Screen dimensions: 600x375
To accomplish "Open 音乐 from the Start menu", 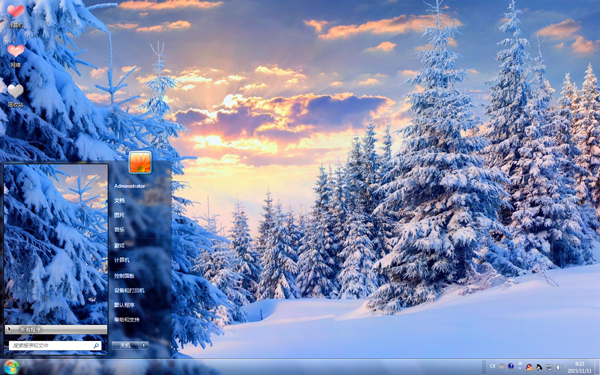I will tap(119, 230).
